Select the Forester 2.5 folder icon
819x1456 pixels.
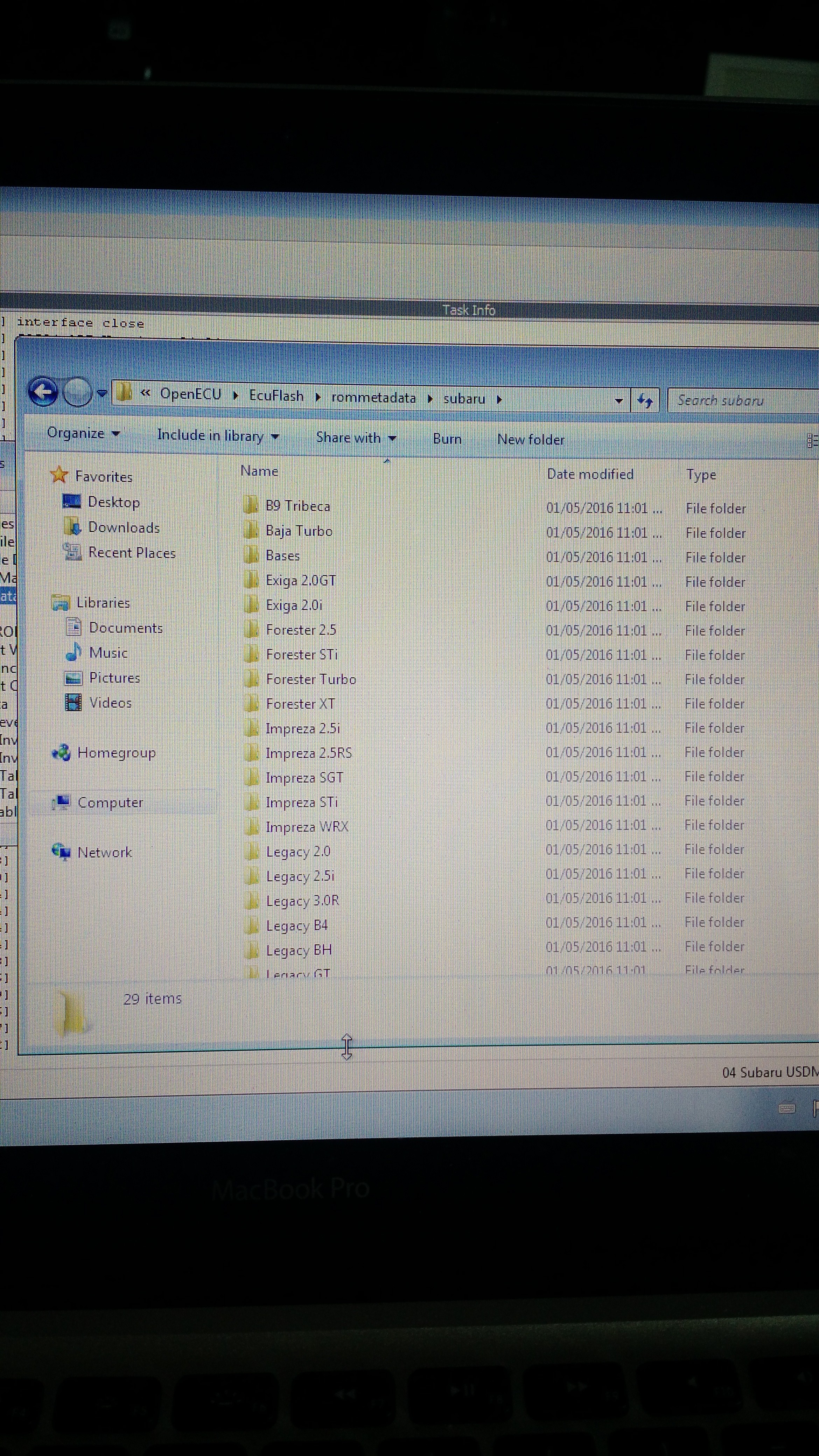[252, 629]
